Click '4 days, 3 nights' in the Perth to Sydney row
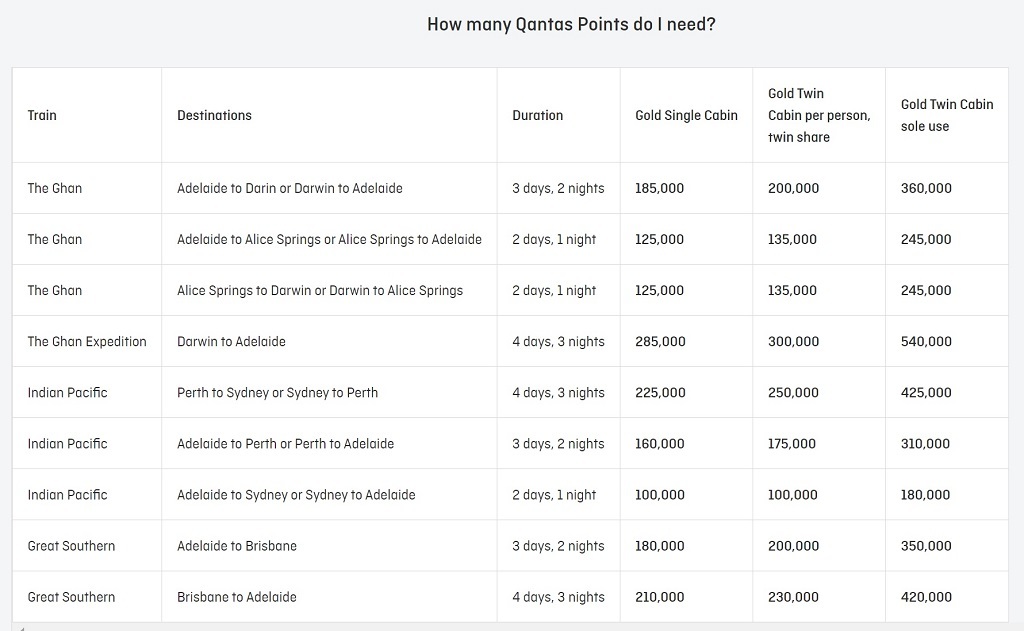This screenshot has width=1024, height=631. pos(558,393)
